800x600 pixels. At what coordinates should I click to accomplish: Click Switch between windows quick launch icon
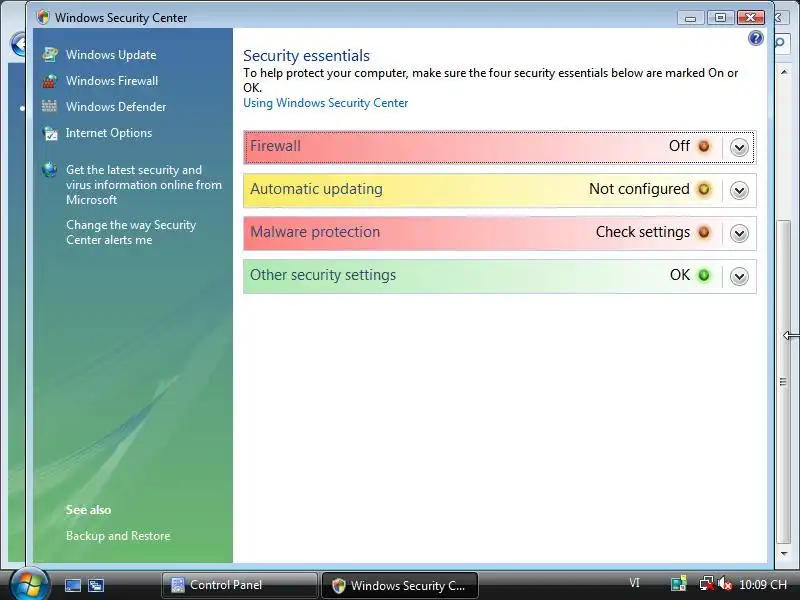click(96, 585)
